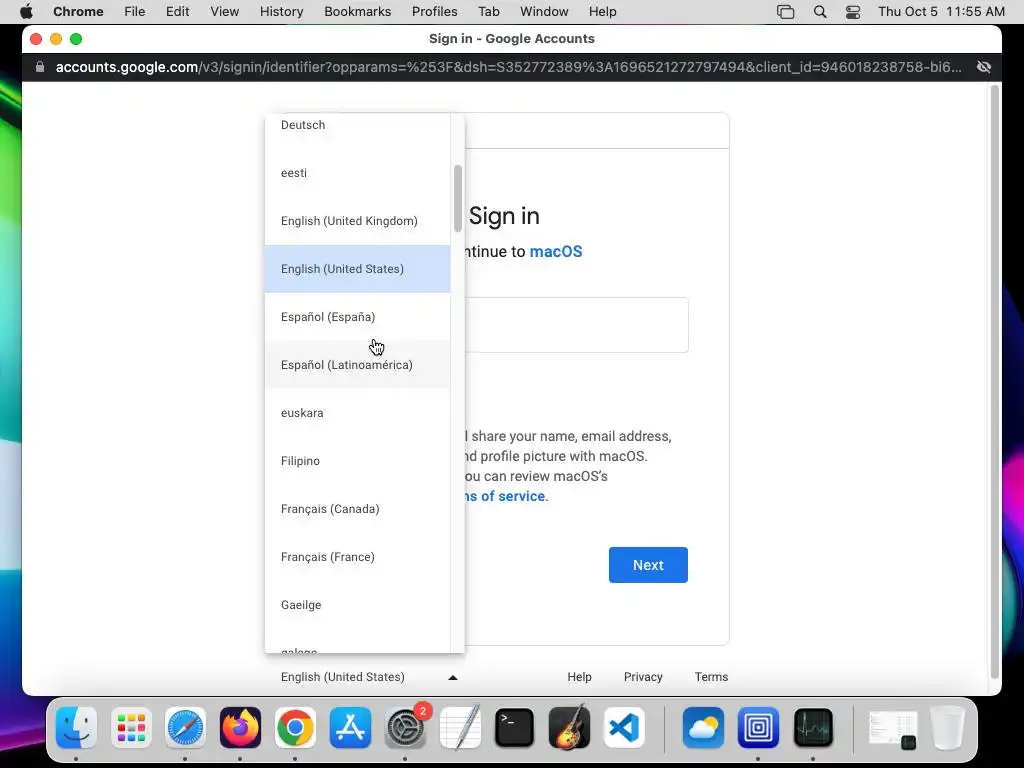Open Google Chrome dock icon
Image resolution: width=1024 pixels, height=768 pixels.
point(295,728)
